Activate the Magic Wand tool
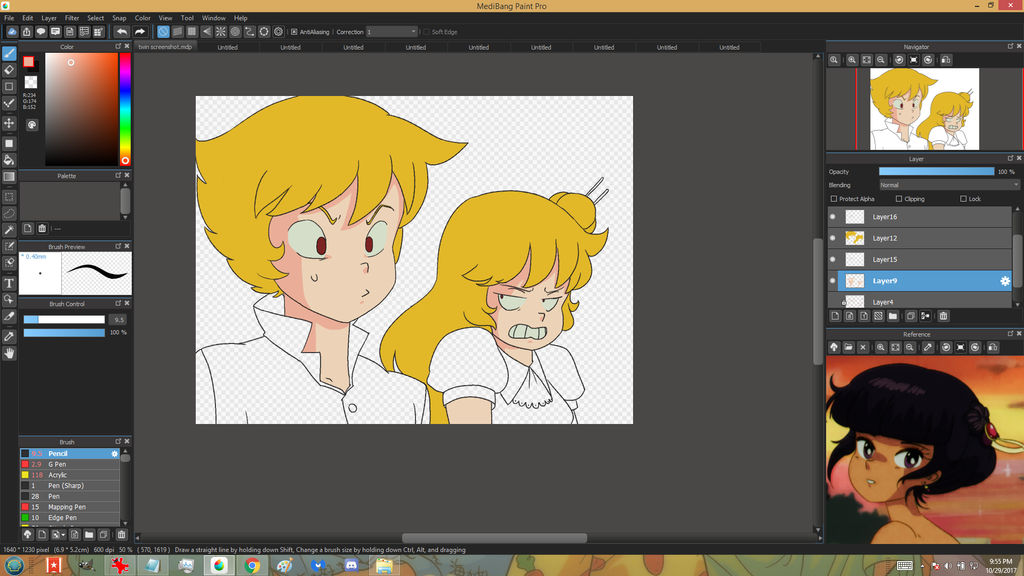The height and width of the screenshot is (576, 1024). 9,230
